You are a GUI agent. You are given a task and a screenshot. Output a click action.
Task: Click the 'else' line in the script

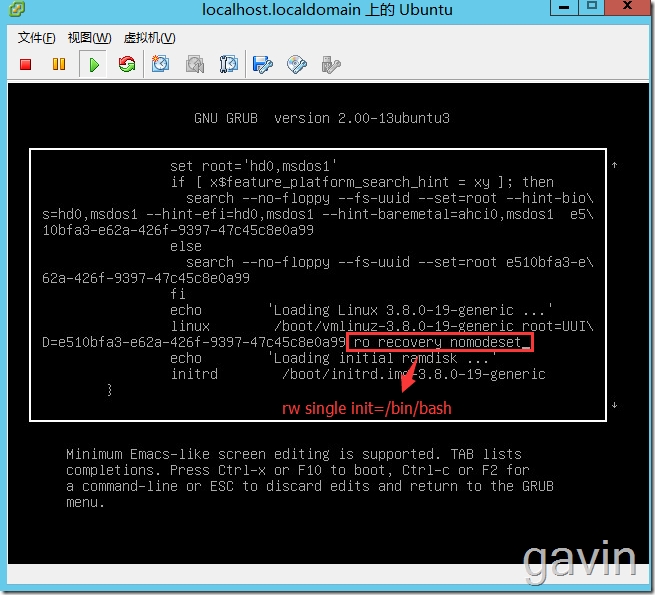tap(186, 246)
